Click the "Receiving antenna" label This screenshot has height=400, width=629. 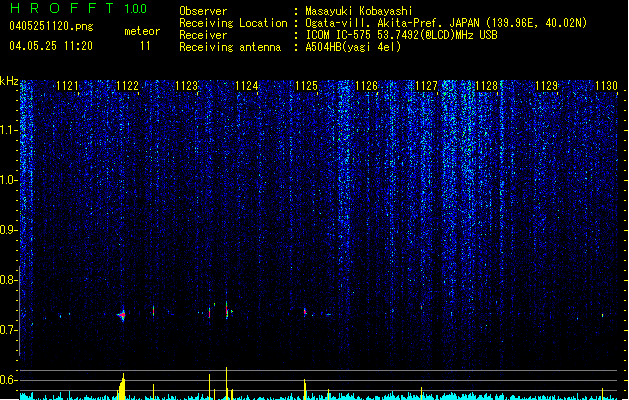pyautogui.click(x=230, y=47)
